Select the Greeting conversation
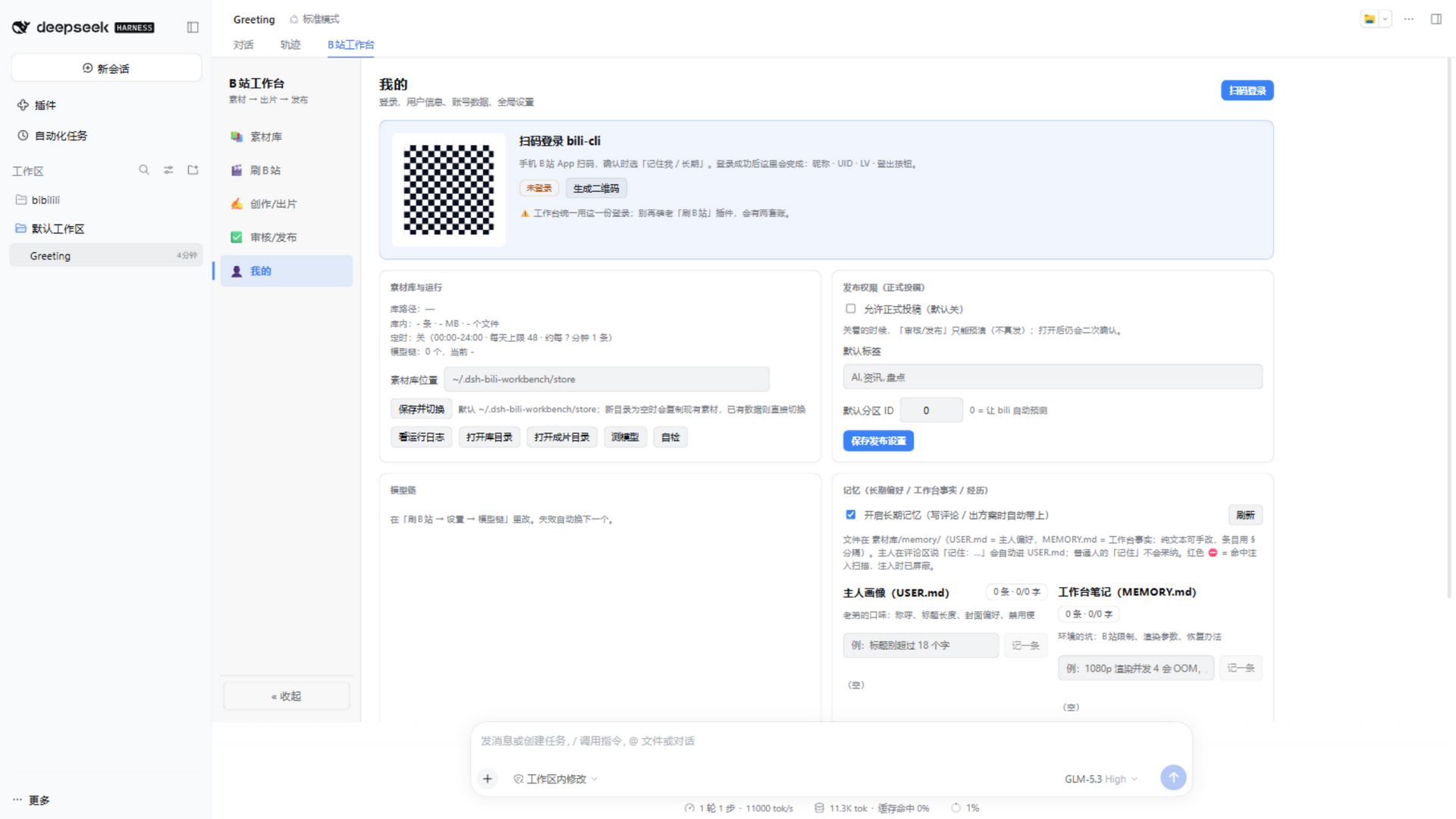 [x=106, y=256]
